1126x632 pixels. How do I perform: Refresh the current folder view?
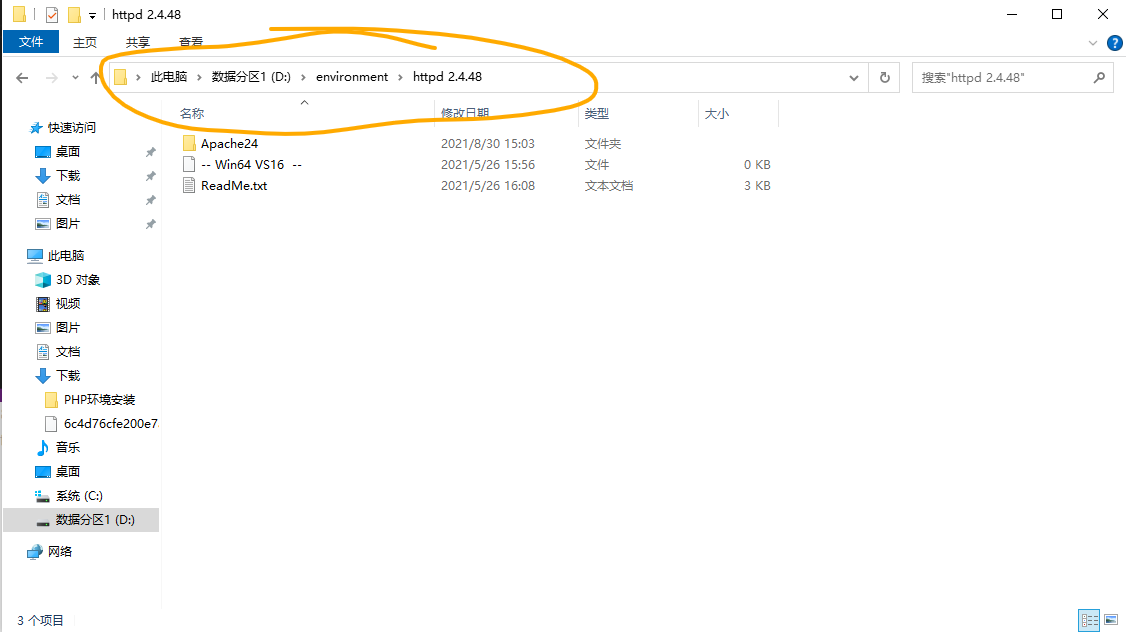tap(885, 78)
